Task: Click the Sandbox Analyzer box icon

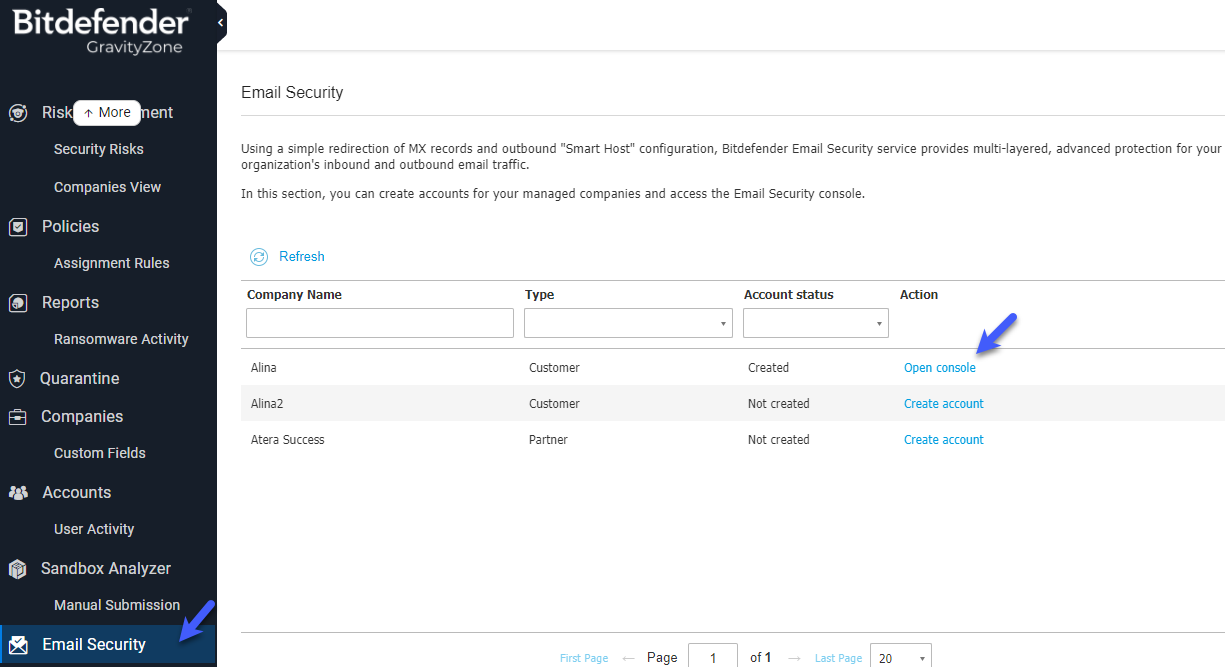Action: 18,569
